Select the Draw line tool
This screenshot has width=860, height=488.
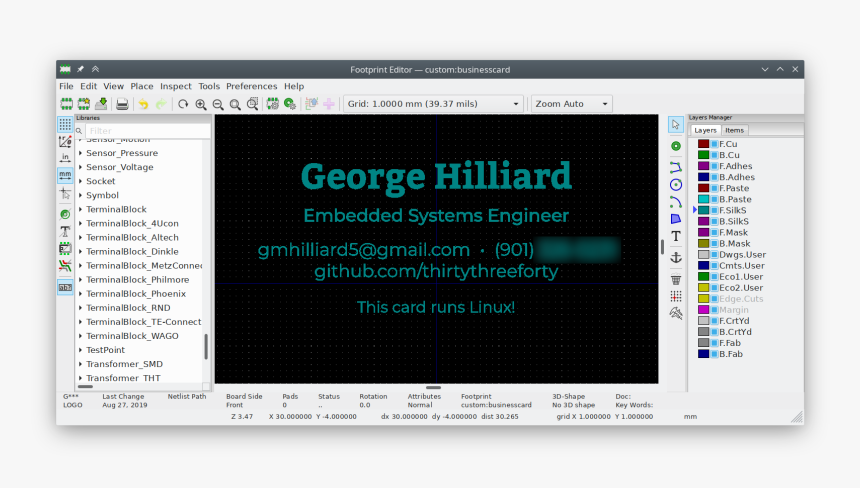pyautogui.click(x=676, y=167)
